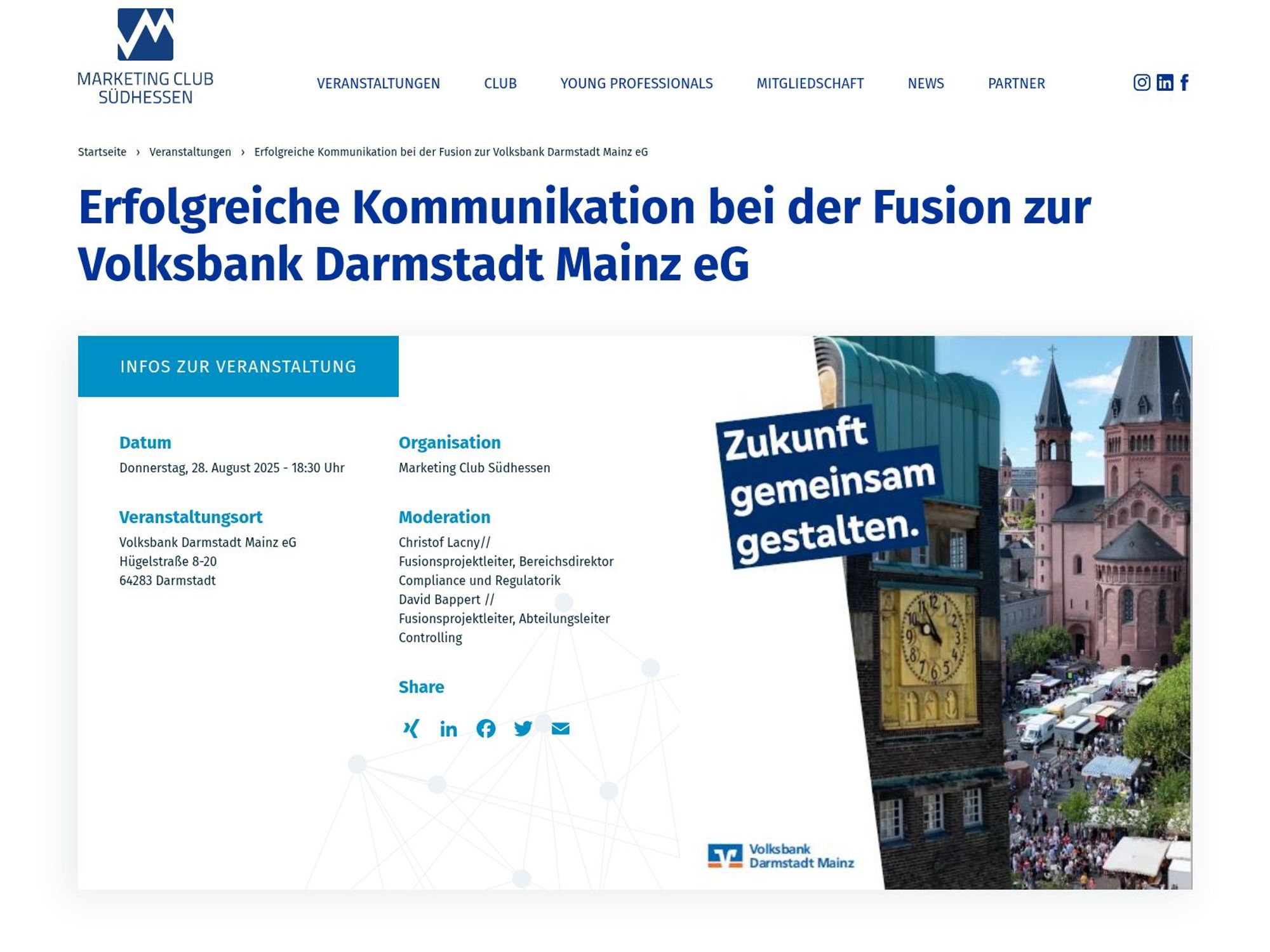Click the 'Datum' heading
This screenshot has width=1270, height=952.
[x=145, y=442]
